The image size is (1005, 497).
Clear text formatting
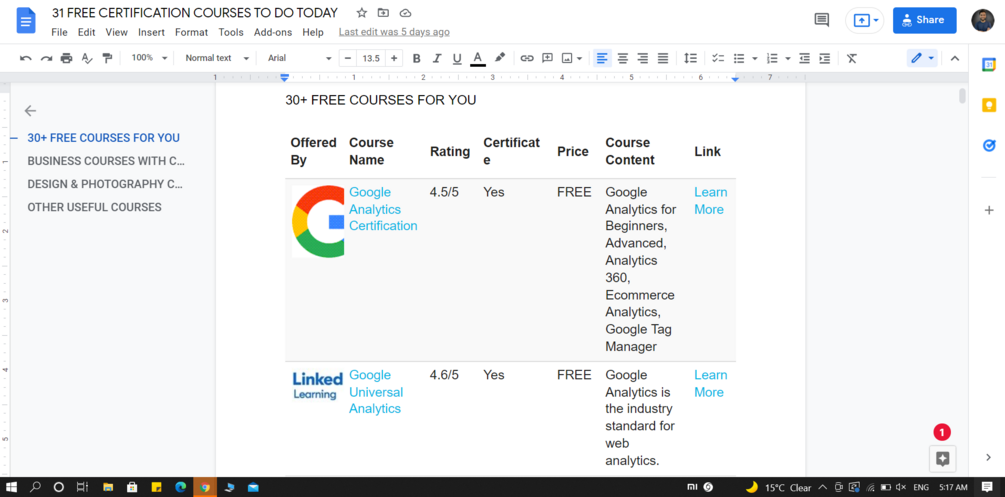pyautogui.click(x=852, y=58)
